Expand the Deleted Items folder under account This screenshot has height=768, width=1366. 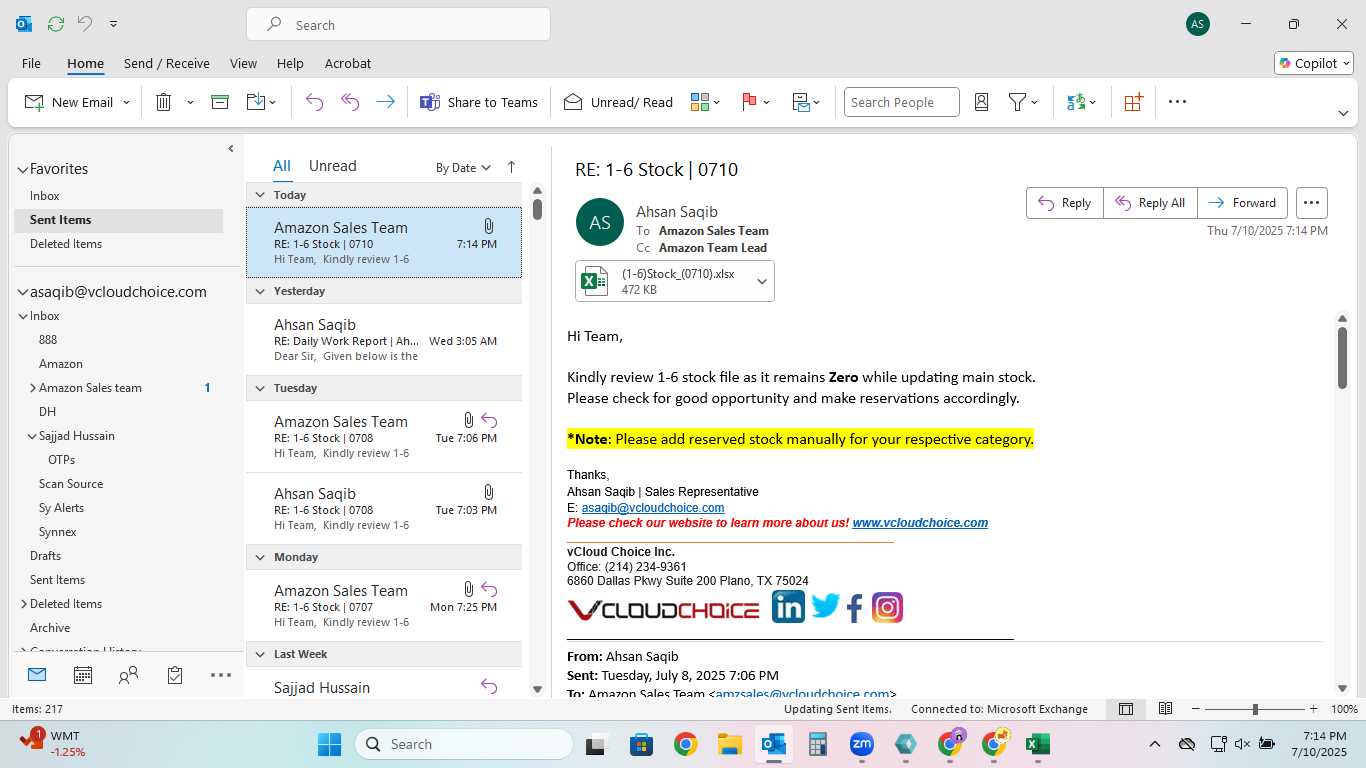pos(24,604)
